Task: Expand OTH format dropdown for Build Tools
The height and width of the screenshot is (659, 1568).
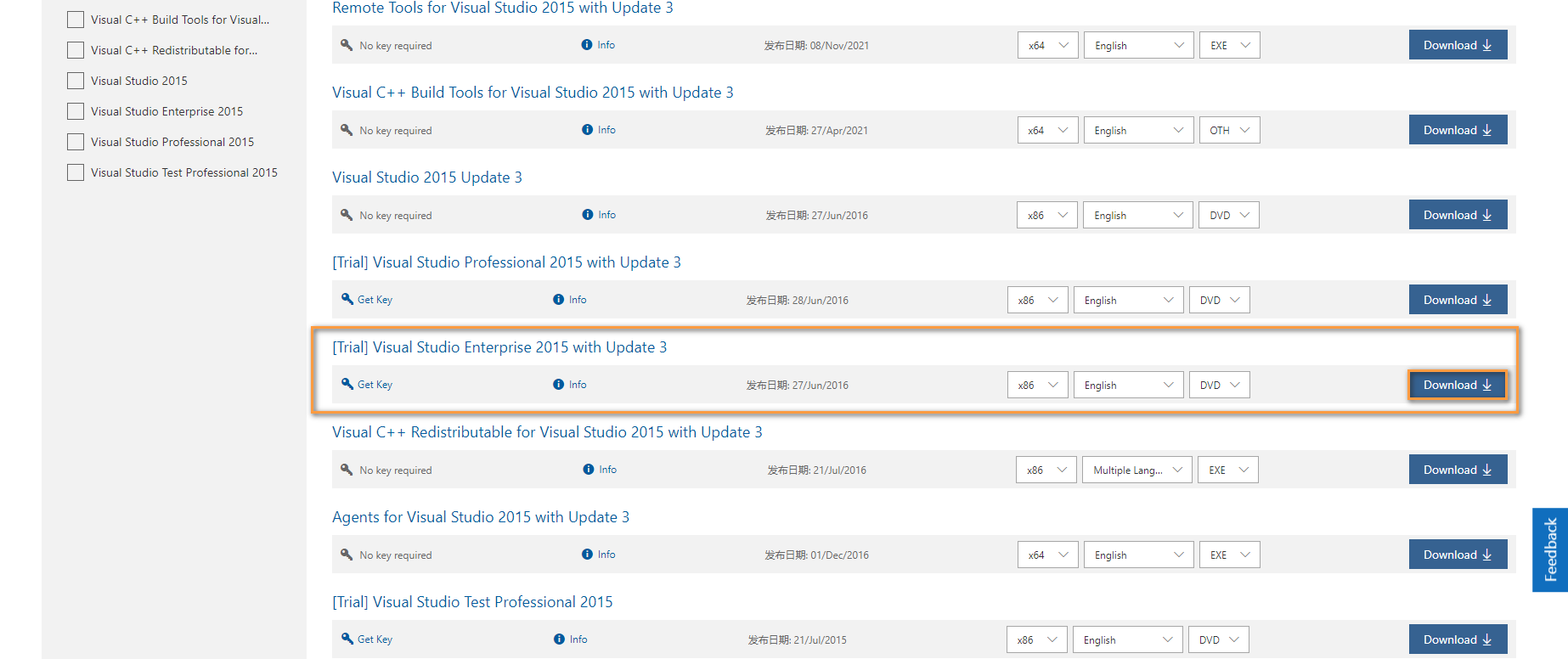Action: pyautogui.click(x=1230, y=130)
